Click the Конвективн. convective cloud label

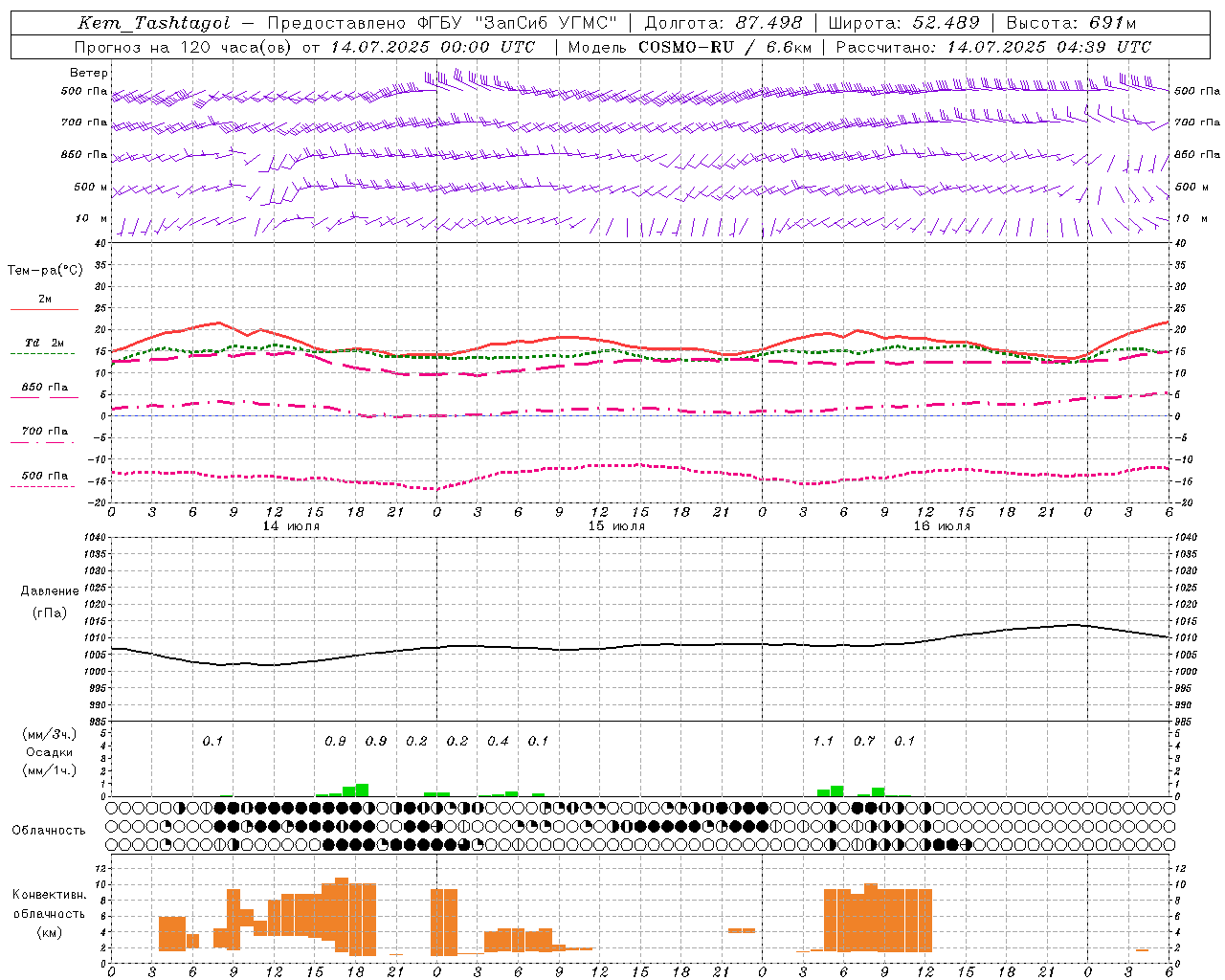click(49, 895)
